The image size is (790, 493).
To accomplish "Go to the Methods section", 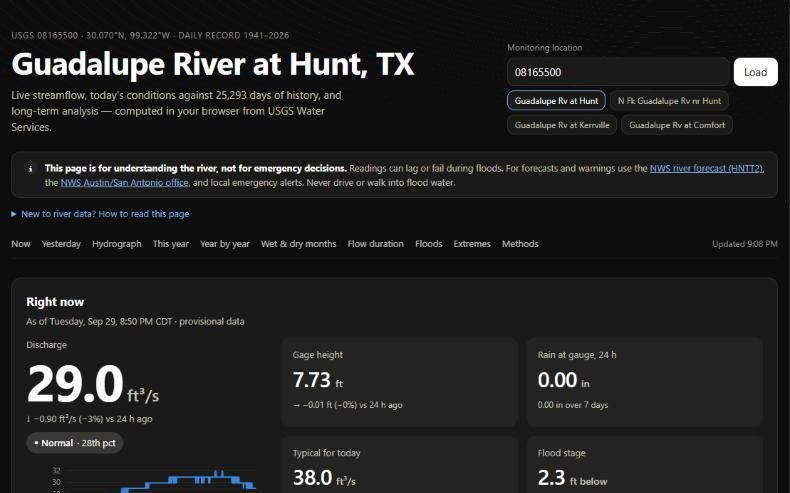I will click(520, 244).
